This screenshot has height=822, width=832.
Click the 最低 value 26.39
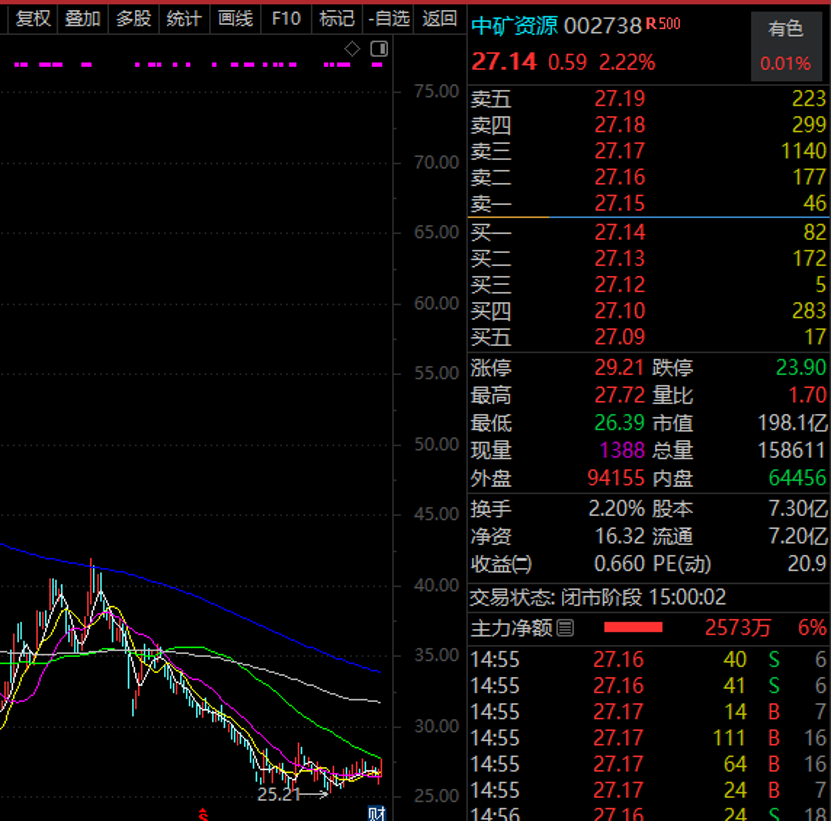point(619,423)
